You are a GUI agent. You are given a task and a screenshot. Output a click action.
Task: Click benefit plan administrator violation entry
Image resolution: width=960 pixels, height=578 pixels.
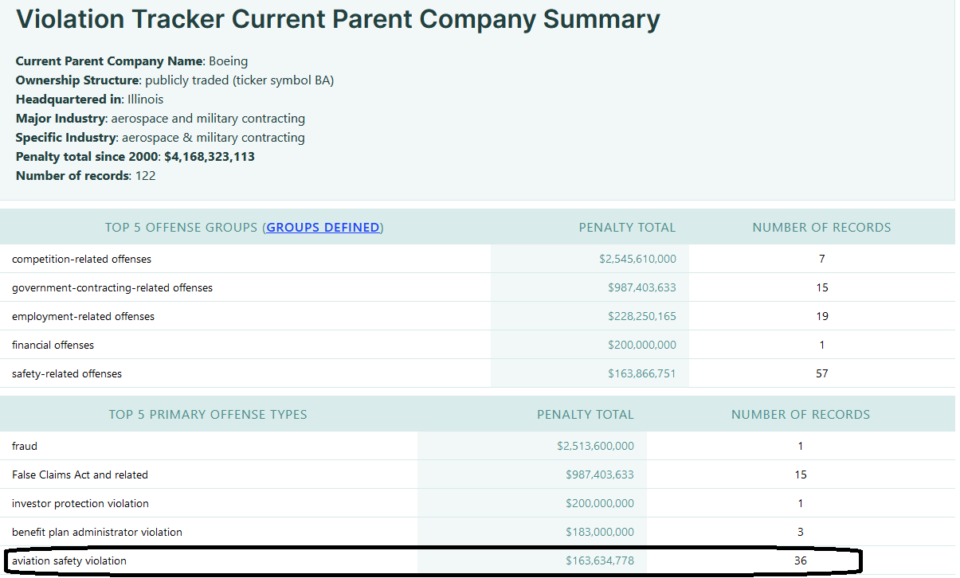tap(97, 532)
